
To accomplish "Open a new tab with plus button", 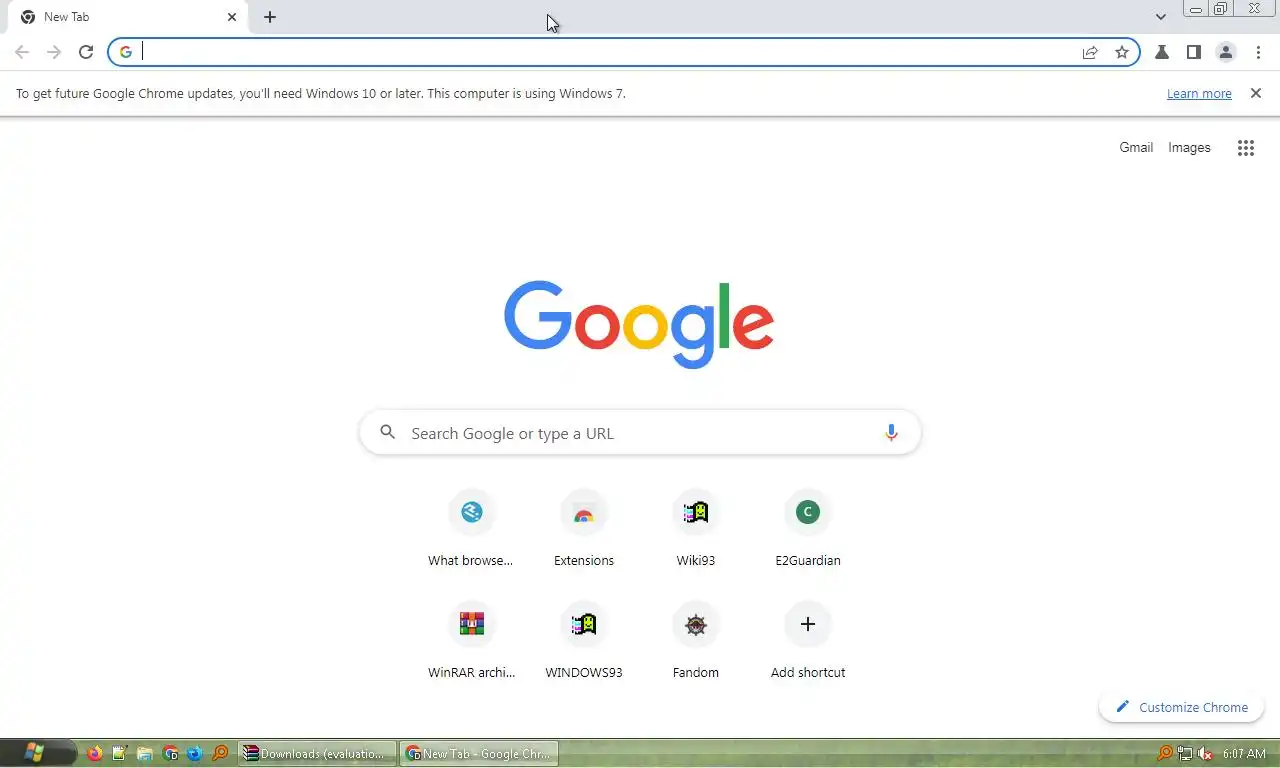I will 270,17.
